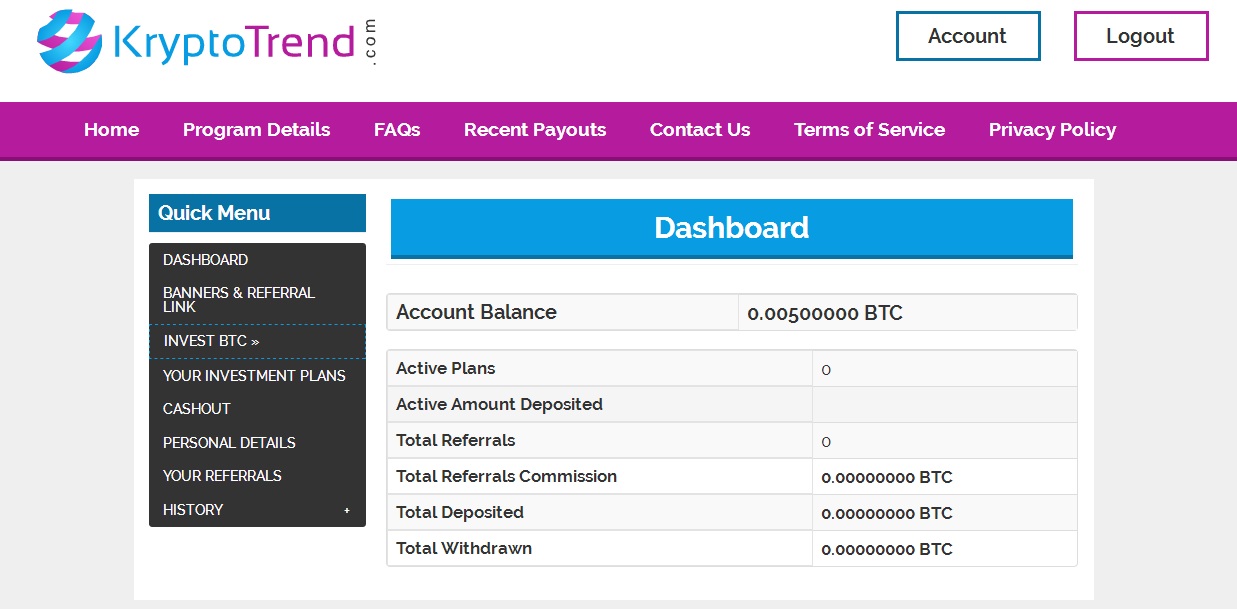The image size is (1237, 609).
Task: Go to Home in navigation bar
Action: [111, 130]
